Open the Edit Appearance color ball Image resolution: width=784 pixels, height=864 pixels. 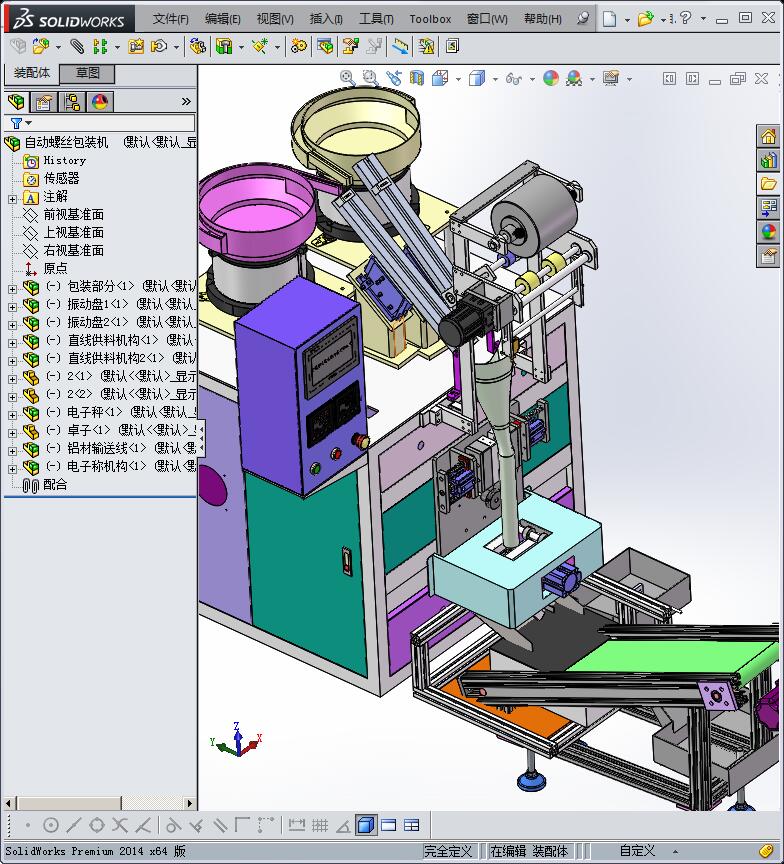pyautogui.click(x=551, y=78)
